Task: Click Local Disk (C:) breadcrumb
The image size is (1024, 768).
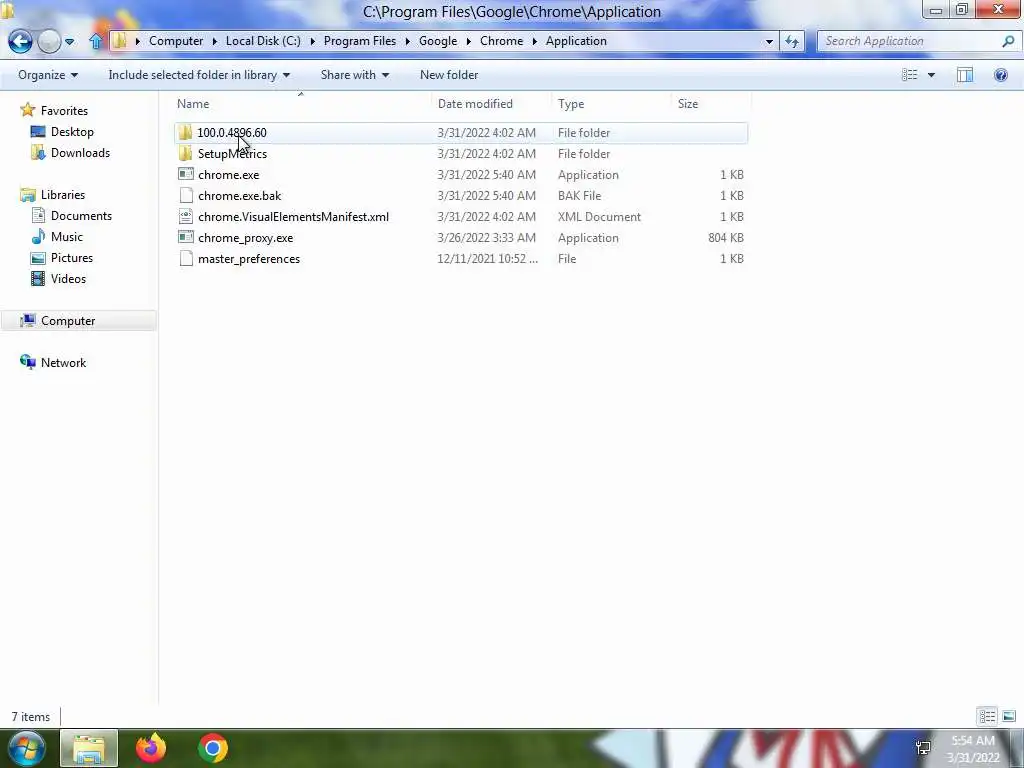Action: tap(263, 41)
